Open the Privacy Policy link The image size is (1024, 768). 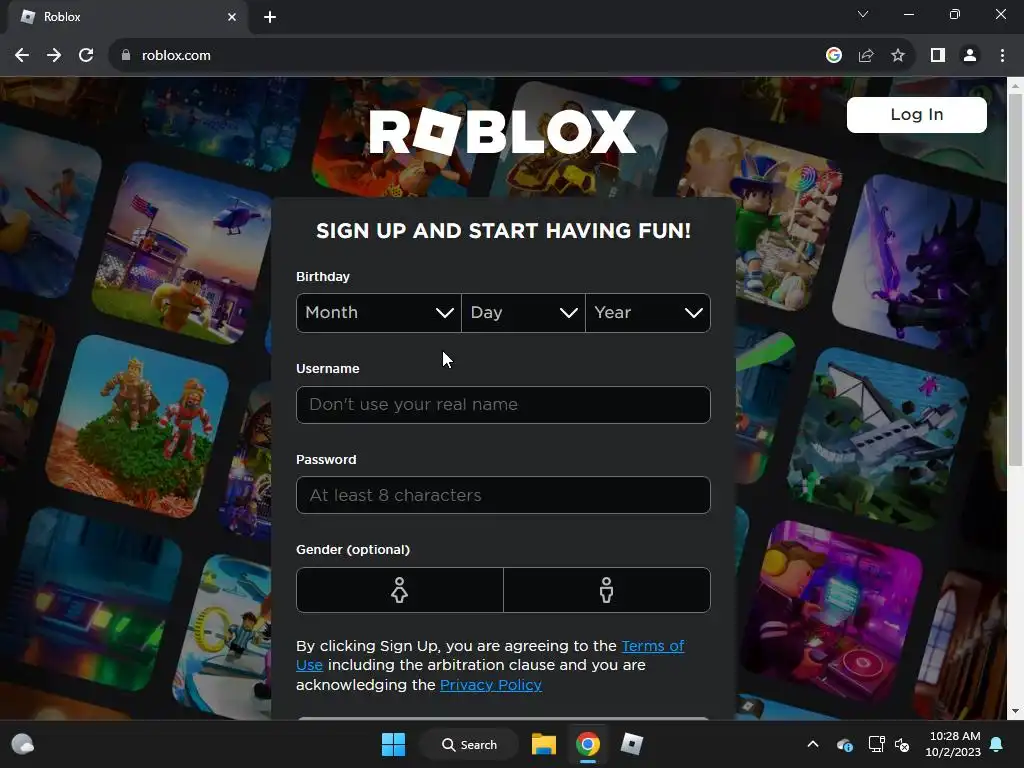point(490,685)
